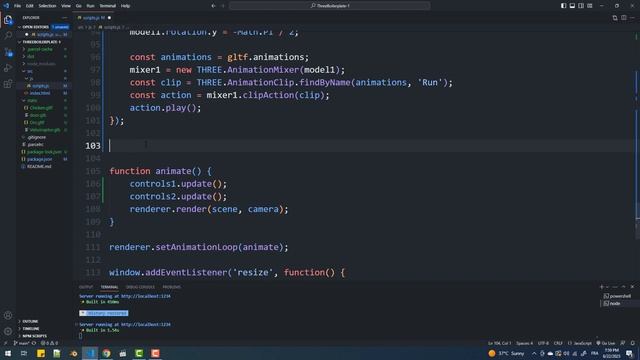Toggle the secondary side bar layout icon

(x=581, y=6)
